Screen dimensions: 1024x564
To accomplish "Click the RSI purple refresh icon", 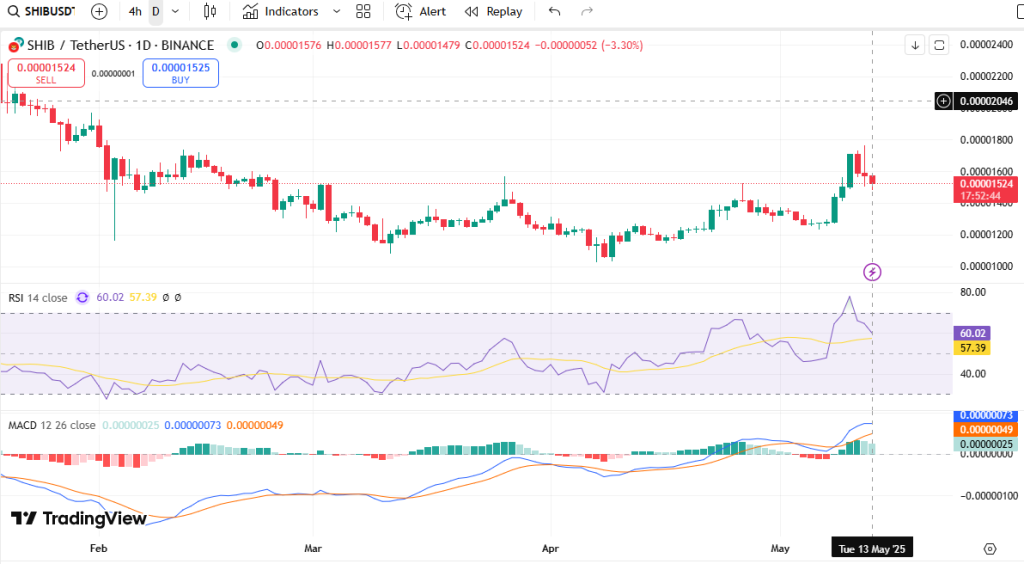I will tap(82, 298).
